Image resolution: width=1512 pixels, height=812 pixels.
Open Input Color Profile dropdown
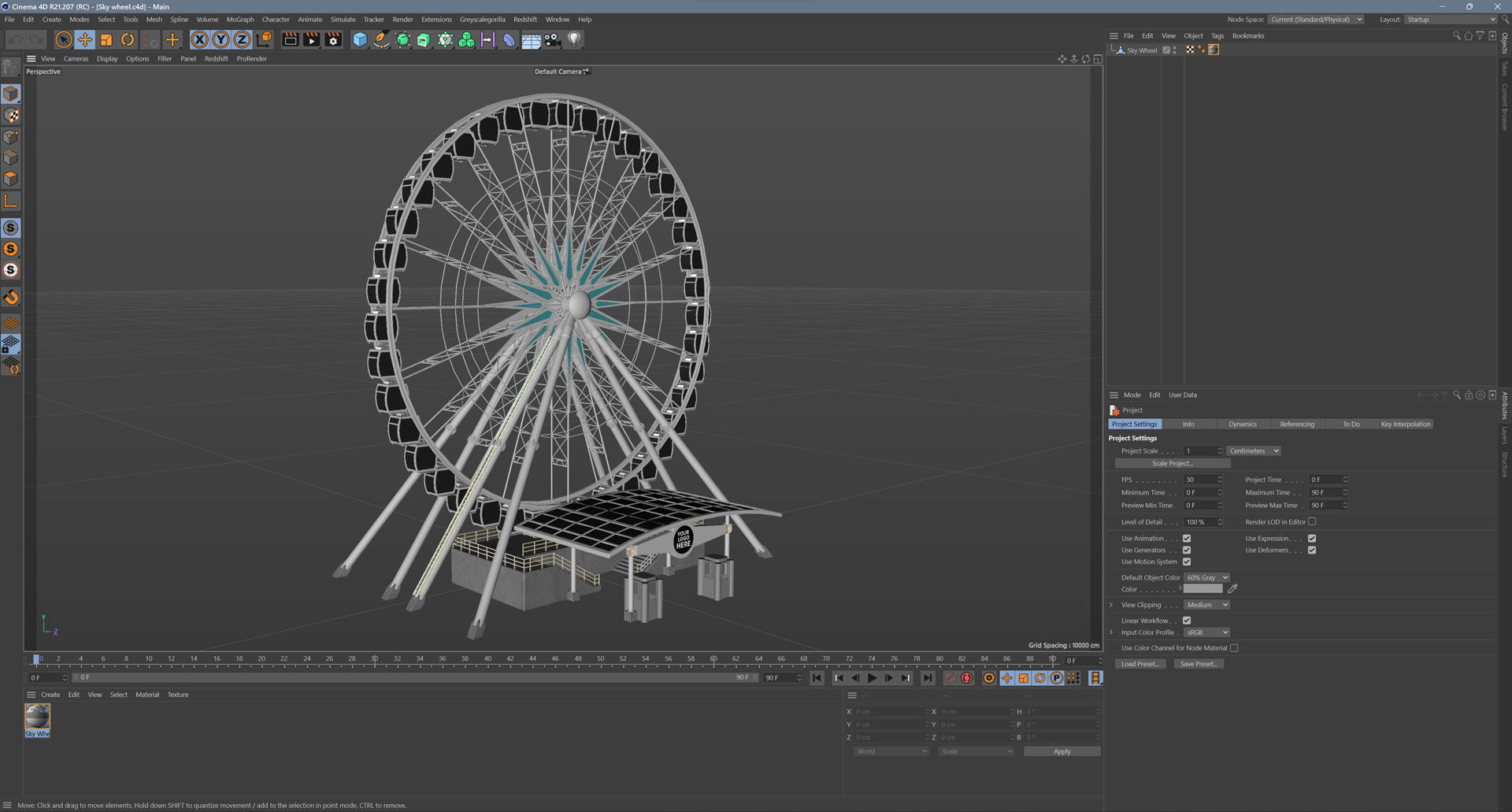click(x=1206, y=632)
